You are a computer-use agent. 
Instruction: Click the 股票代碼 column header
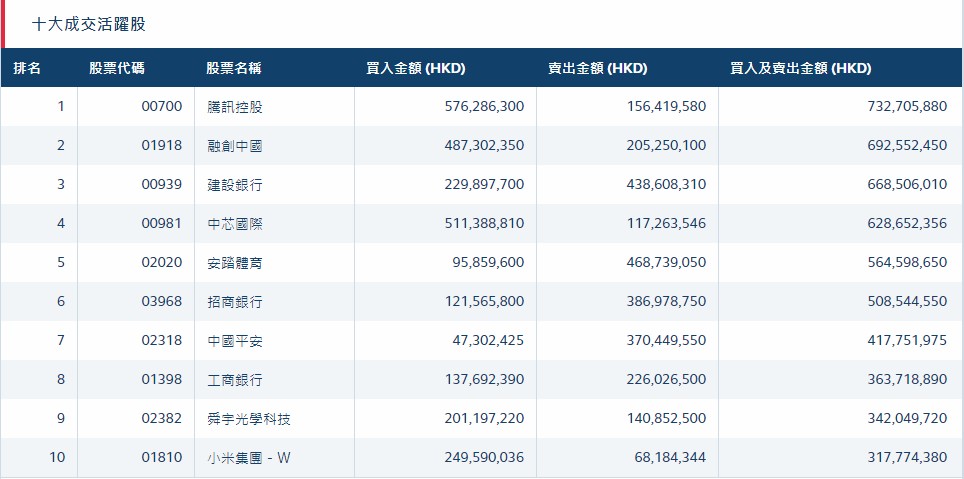116,69
